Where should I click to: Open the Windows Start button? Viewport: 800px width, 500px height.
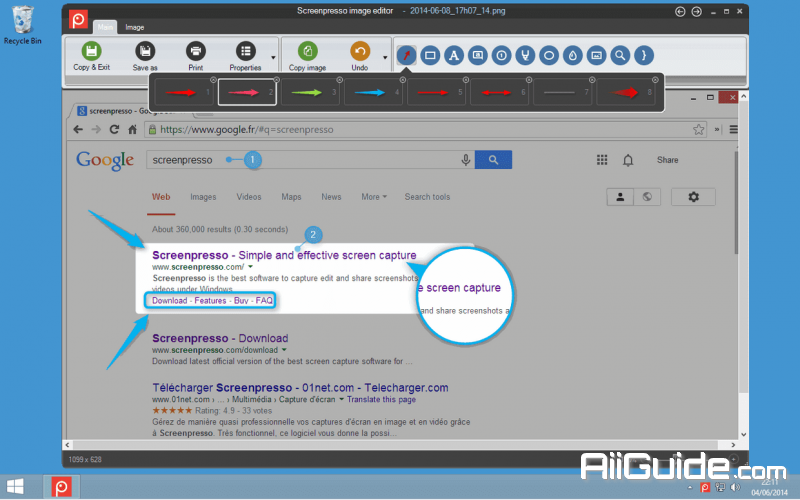(15, 487)
